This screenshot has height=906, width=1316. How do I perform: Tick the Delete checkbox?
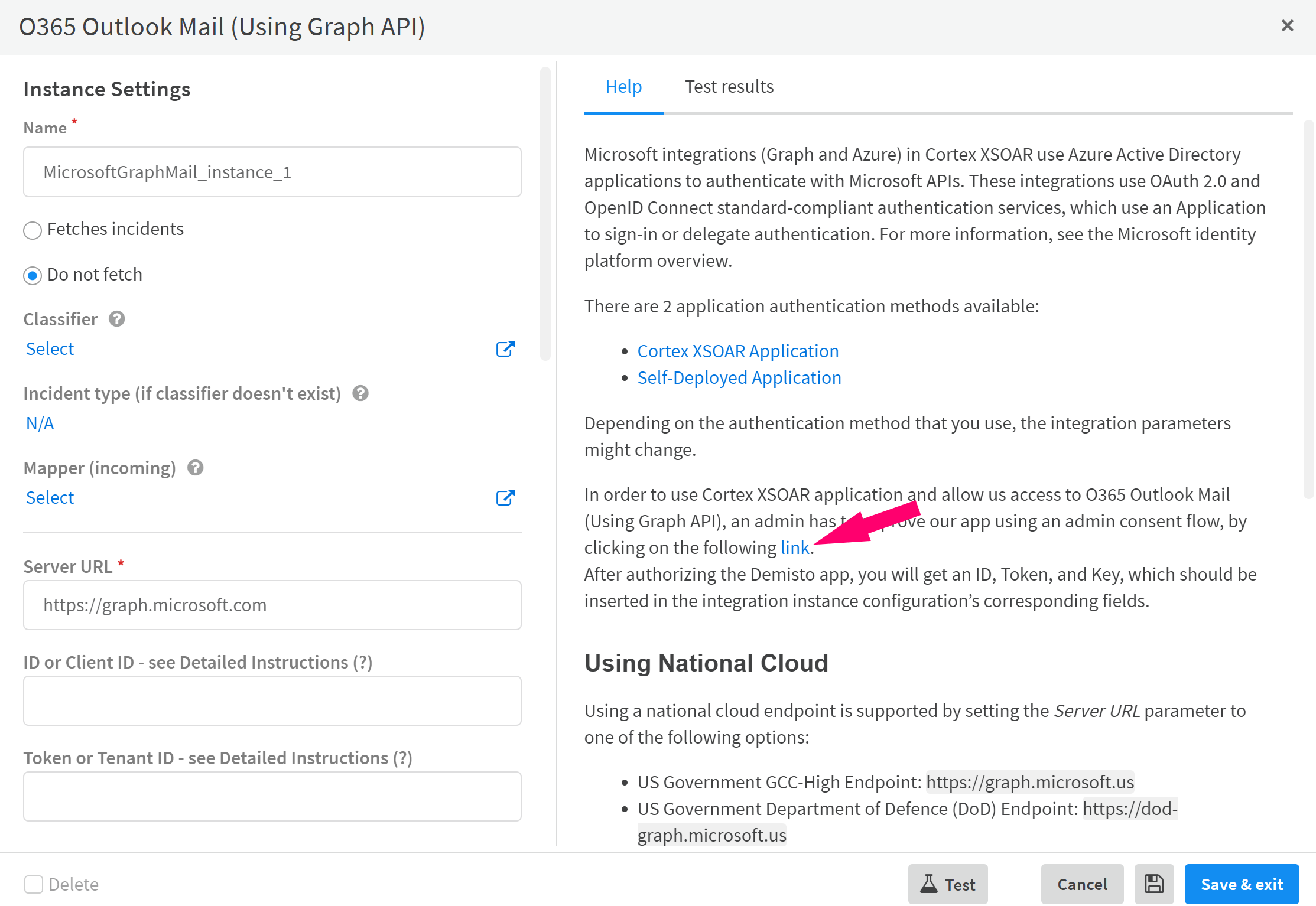tap(34, 884)
